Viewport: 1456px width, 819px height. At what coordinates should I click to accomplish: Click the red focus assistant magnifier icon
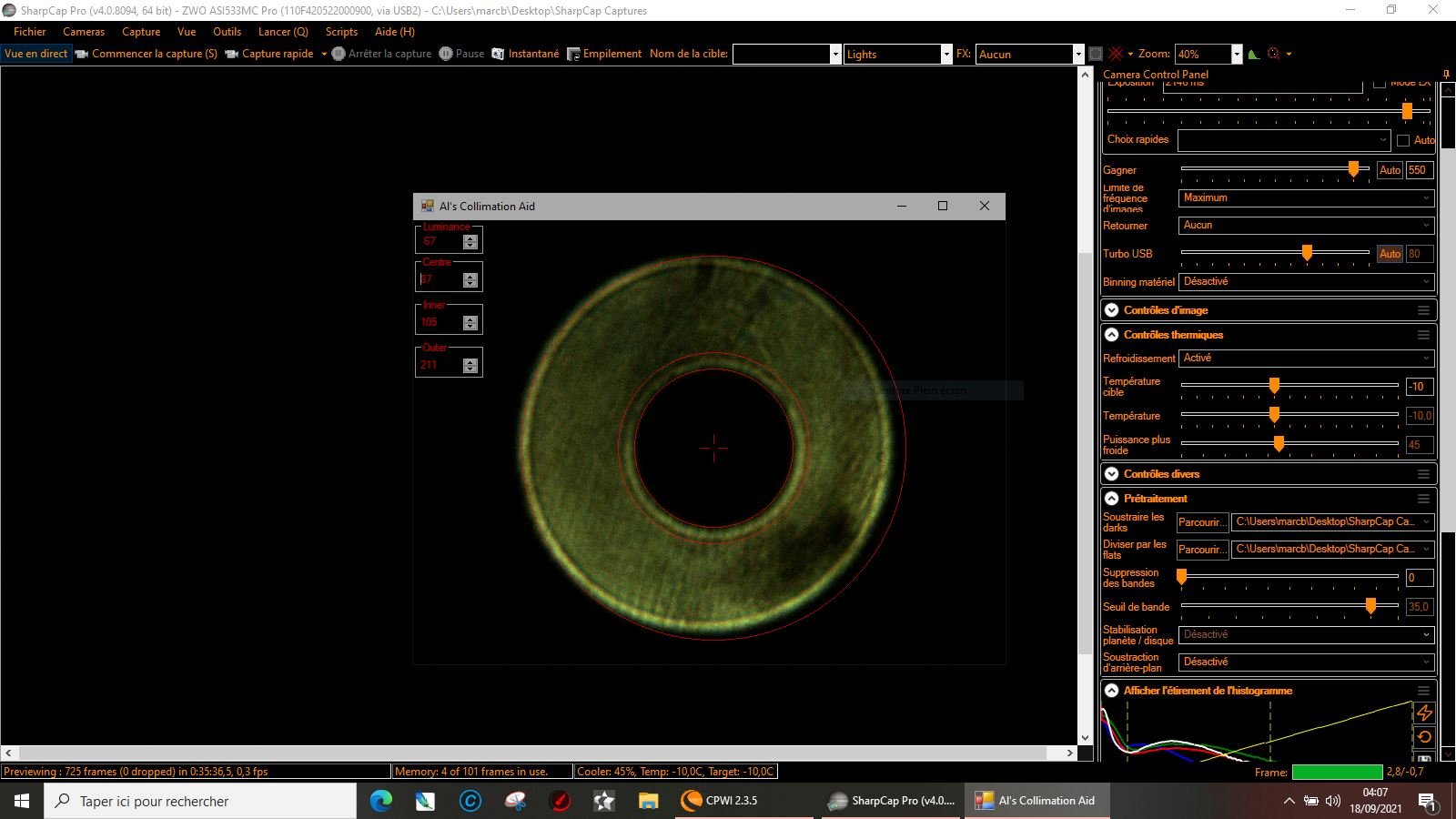pos(1274,54)
